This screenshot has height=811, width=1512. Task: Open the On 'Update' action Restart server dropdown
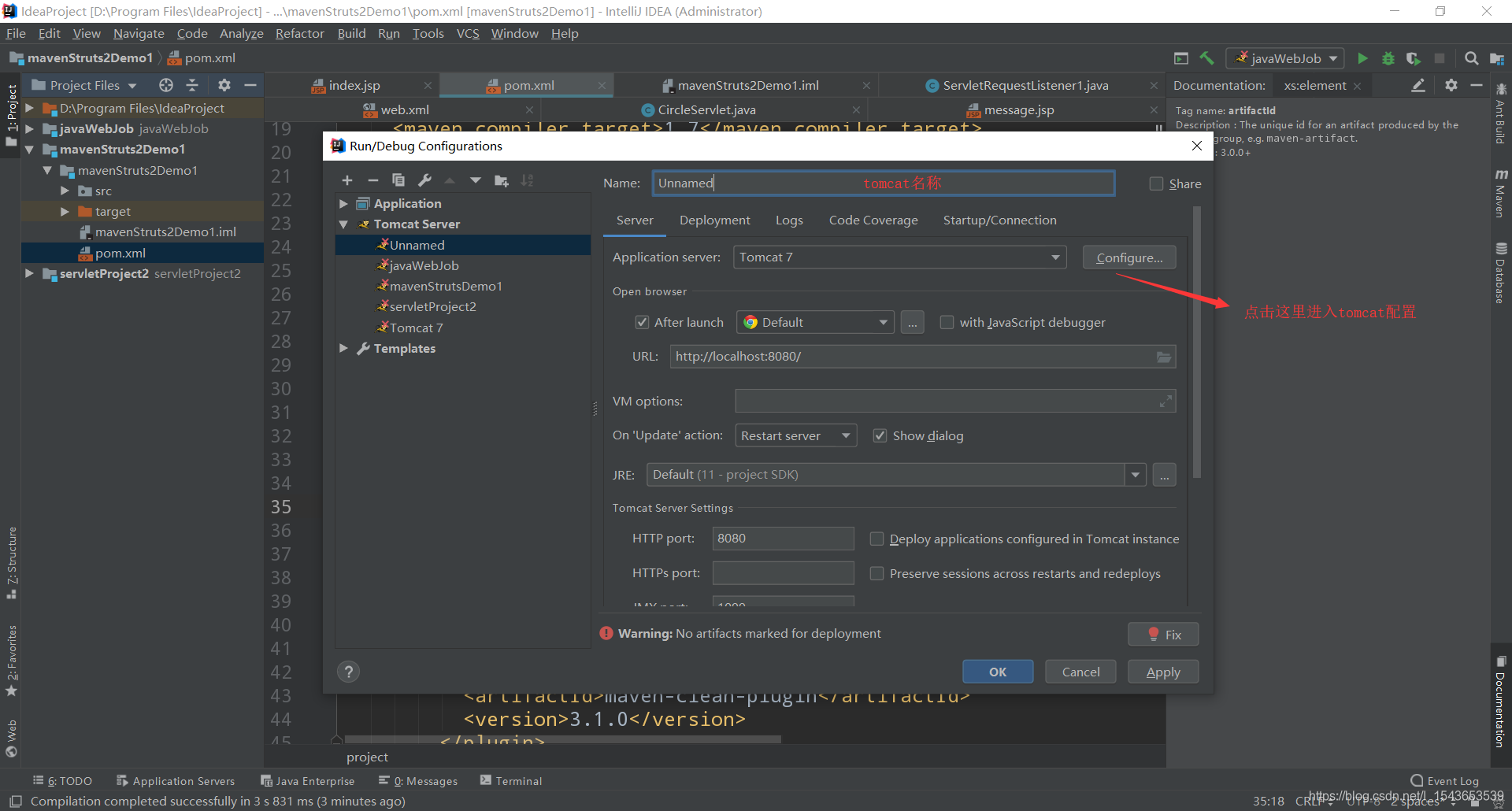click(796, 435)
